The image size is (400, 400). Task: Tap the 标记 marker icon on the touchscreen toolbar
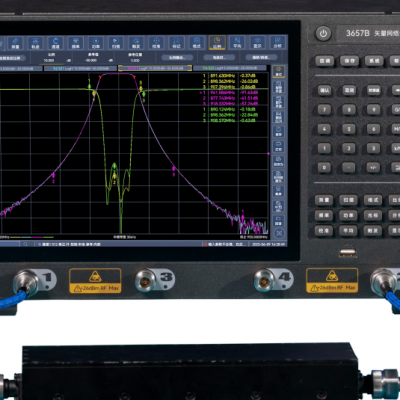click(x=176, y=43)
